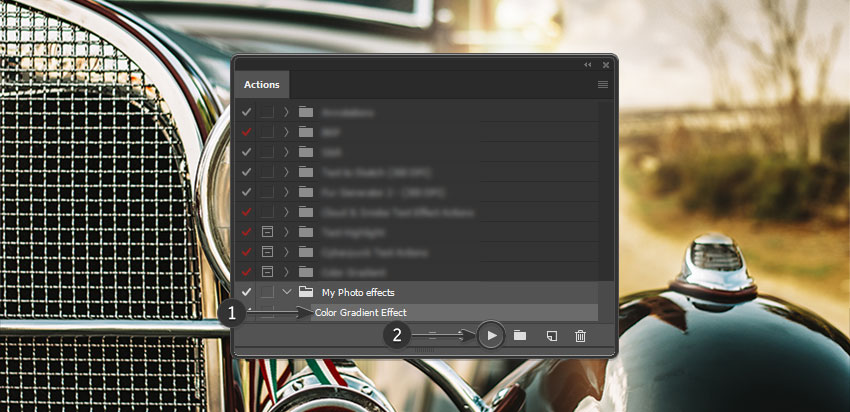Close the Actions panel

[606, 65]
